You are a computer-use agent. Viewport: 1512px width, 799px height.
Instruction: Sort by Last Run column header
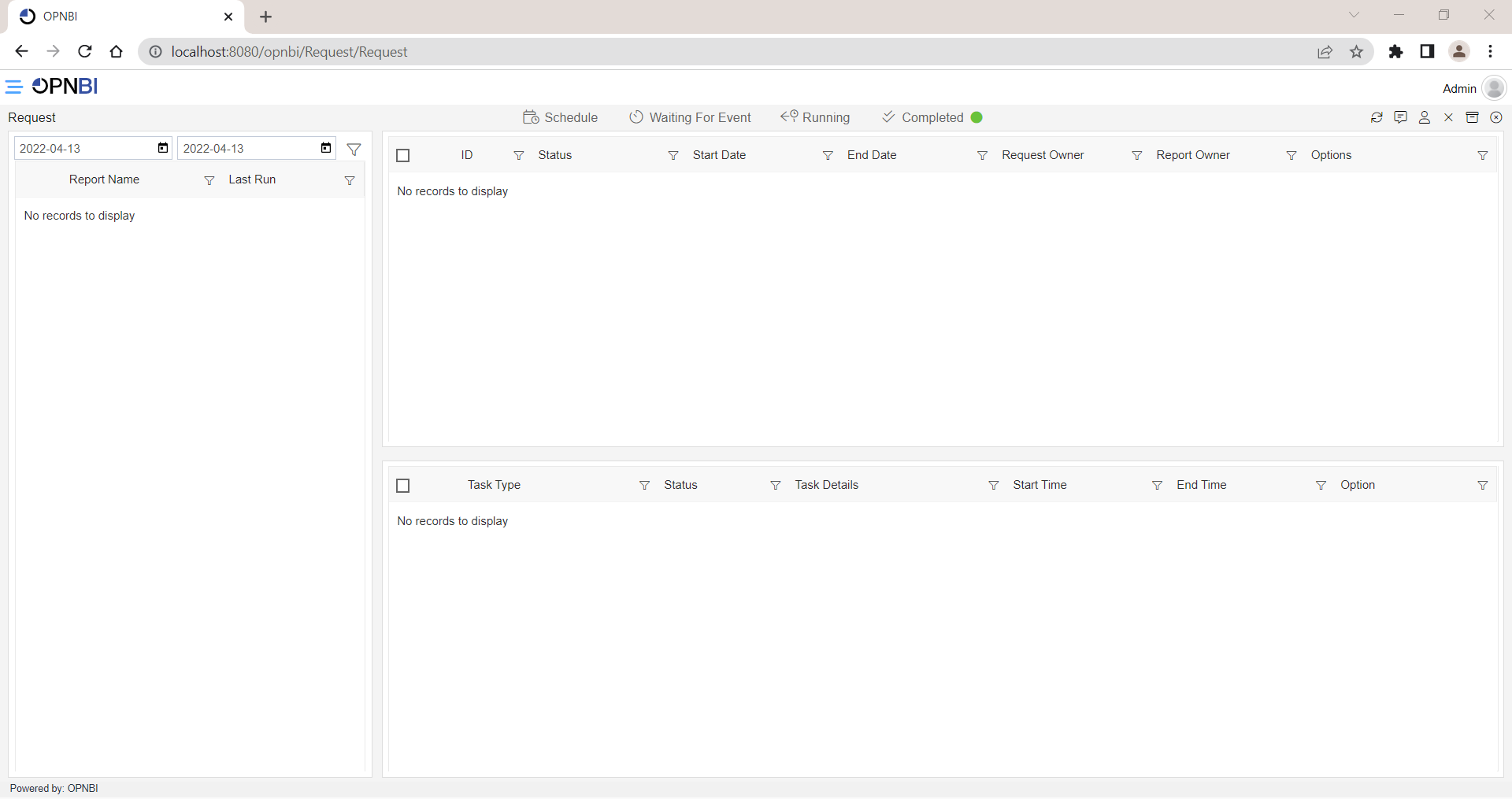click(x=252, y=179)
